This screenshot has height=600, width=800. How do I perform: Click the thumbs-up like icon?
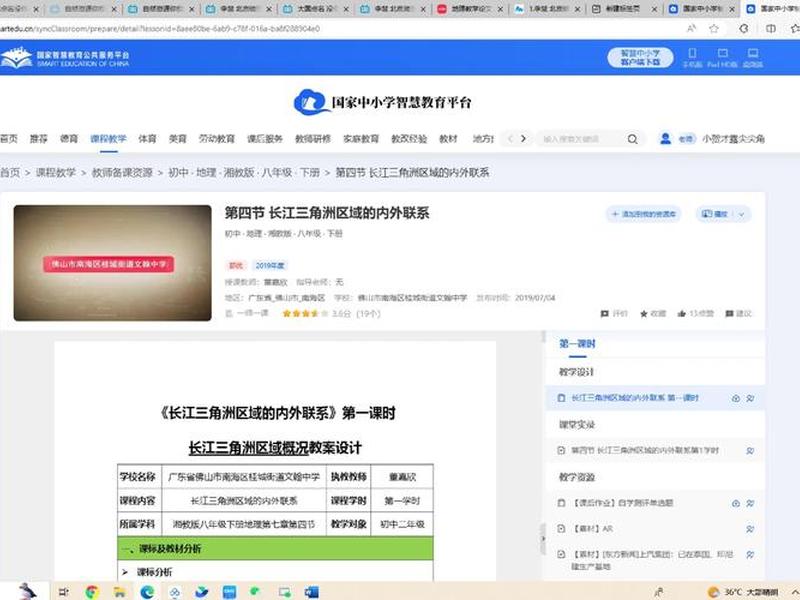click(x=682, y=314)
